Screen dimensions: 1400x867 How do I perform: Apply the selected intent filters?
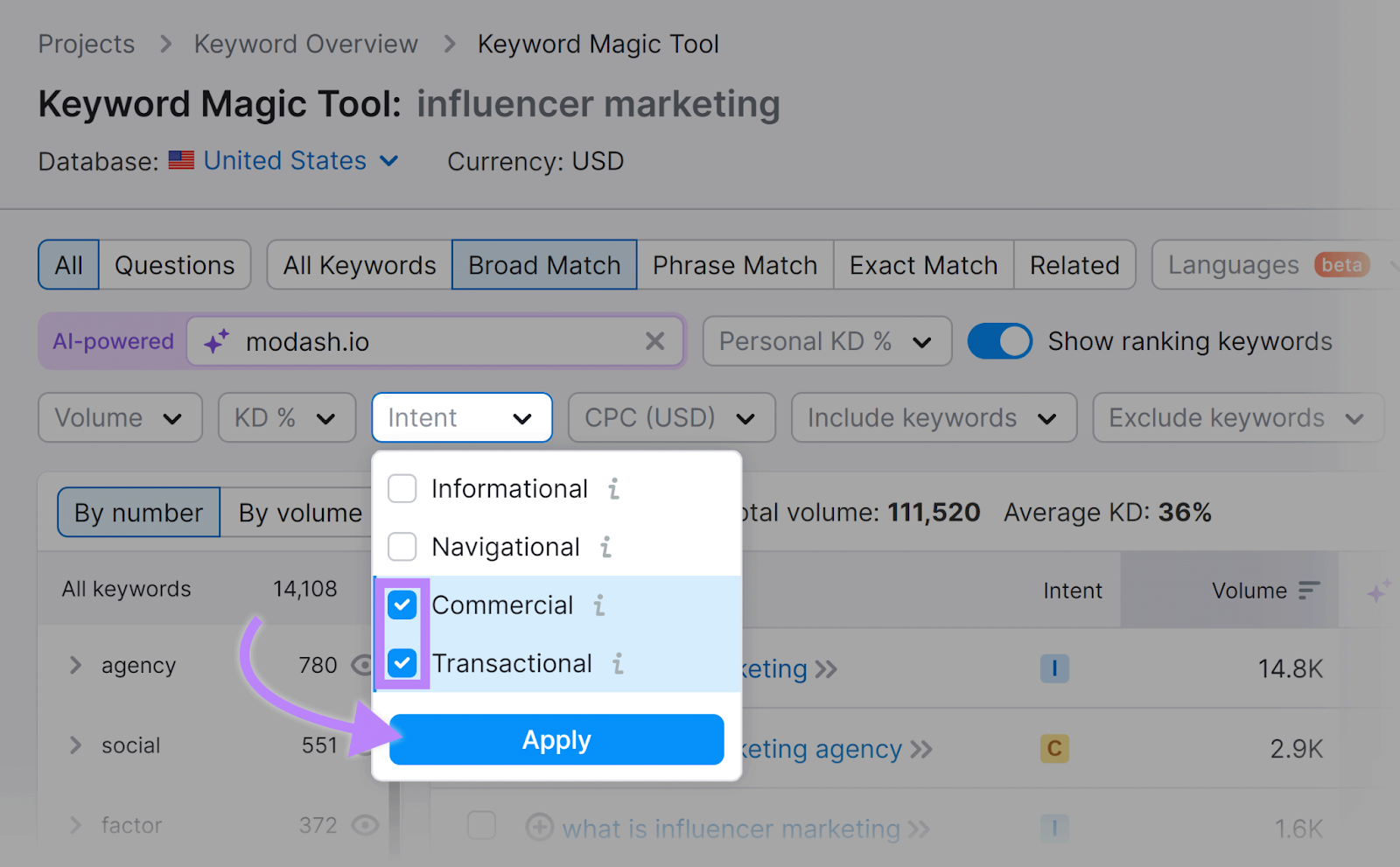pyautogui.click(x=556, y=740)
